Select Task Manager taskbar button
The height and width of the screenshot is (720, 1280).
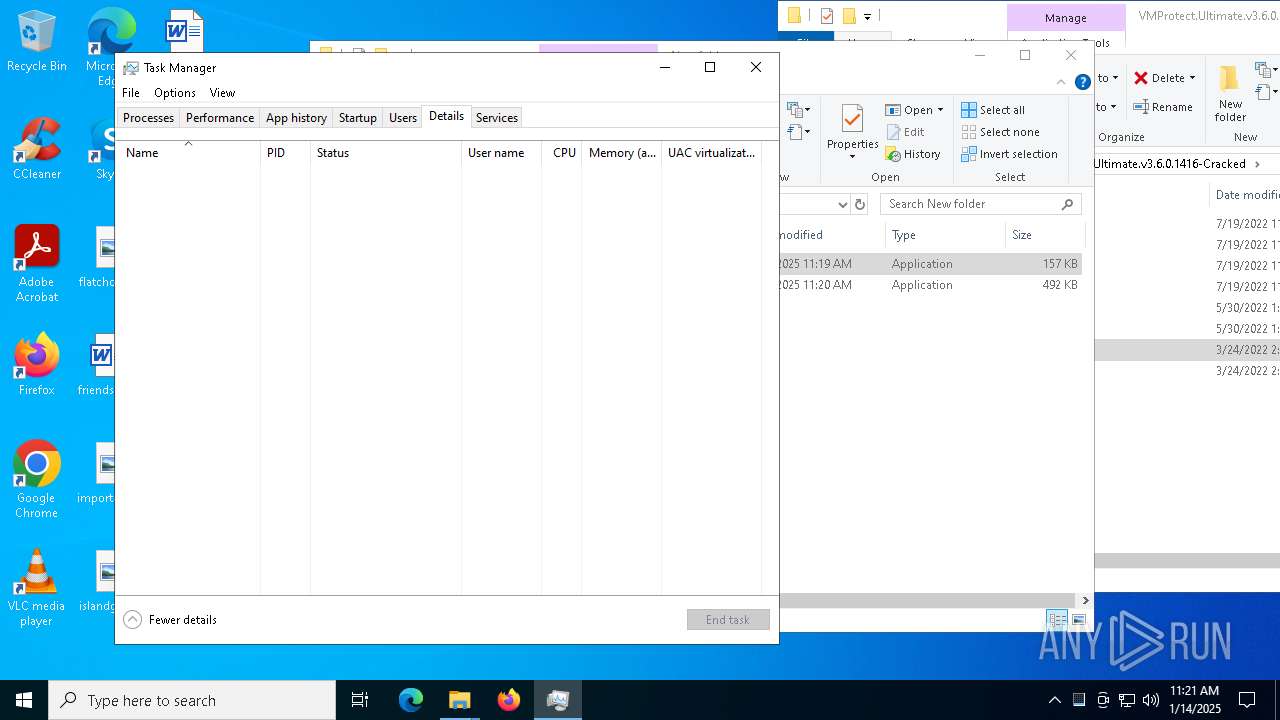point(558,700)
